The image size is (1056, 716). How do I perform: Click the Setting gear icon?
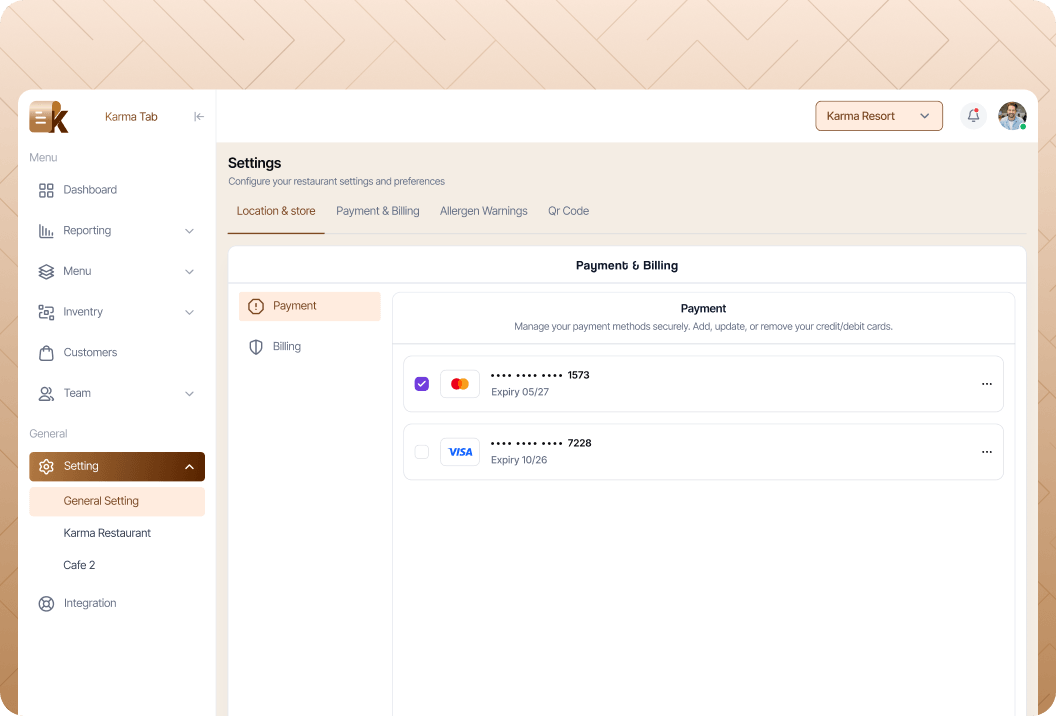tap(46, 466)
